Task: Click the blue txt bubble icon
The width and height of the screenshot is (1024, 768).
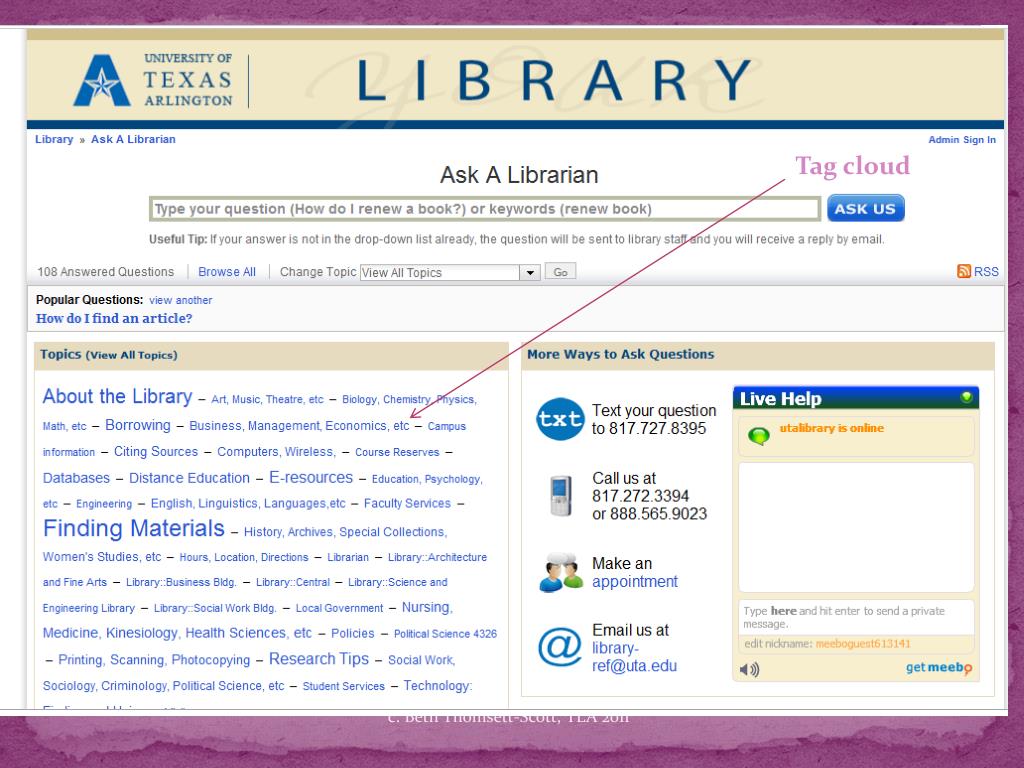Action: point(560,419)
